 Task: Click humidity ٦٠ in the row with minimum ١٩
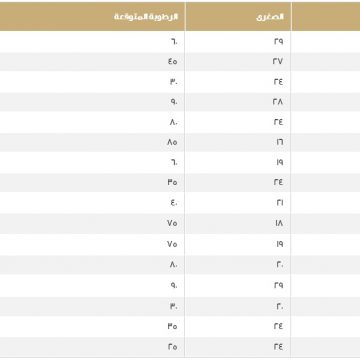click(x=174, y=162)
